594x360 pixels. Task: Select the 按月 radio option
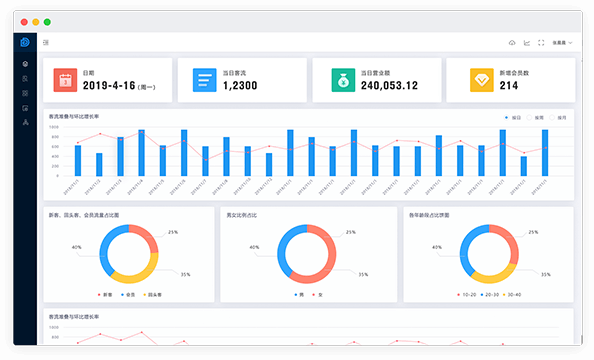pos(558,118)
